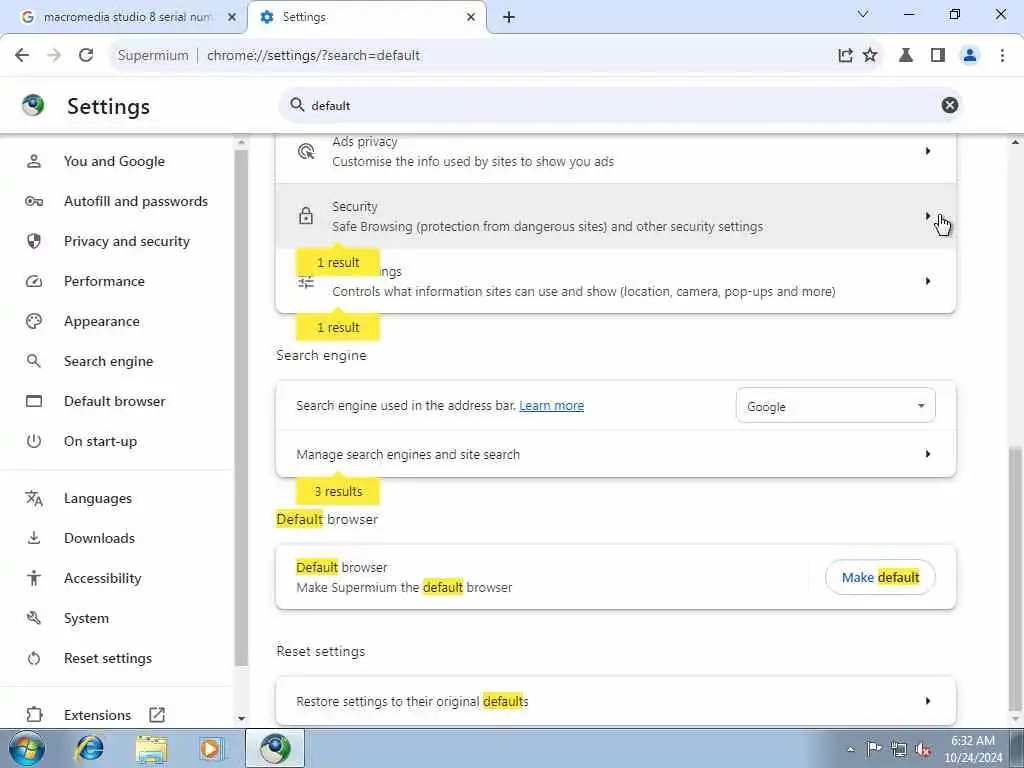Clear the settings search with the X icon
This screenshot has height=768, width=1024.
pyautogui.click(x=950, y=105)
